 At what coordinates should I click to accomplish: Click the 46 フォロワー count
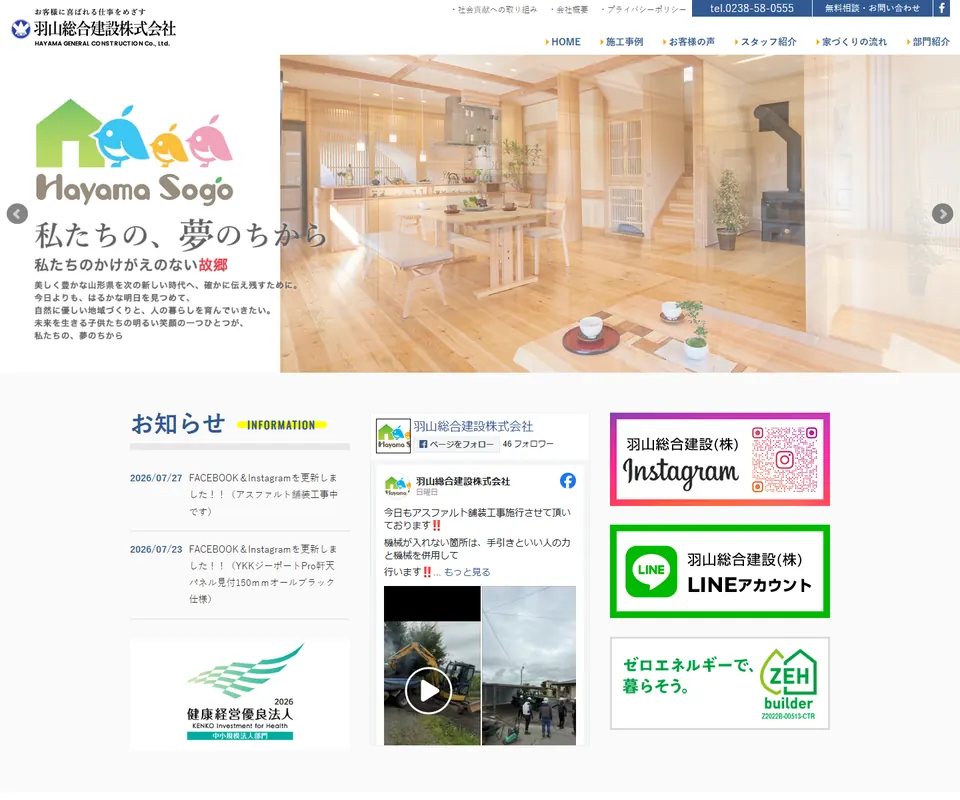point(528,444)
